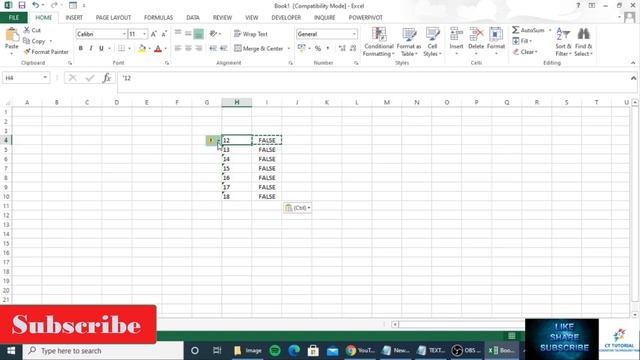Select column H header

pos(237,102)
